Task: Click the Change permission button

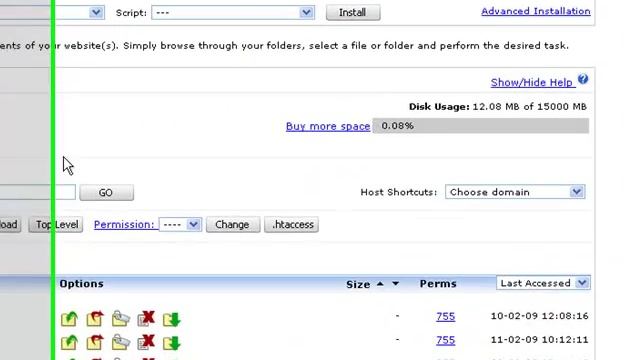Action: pyautogui.click(x=233, y=224)
